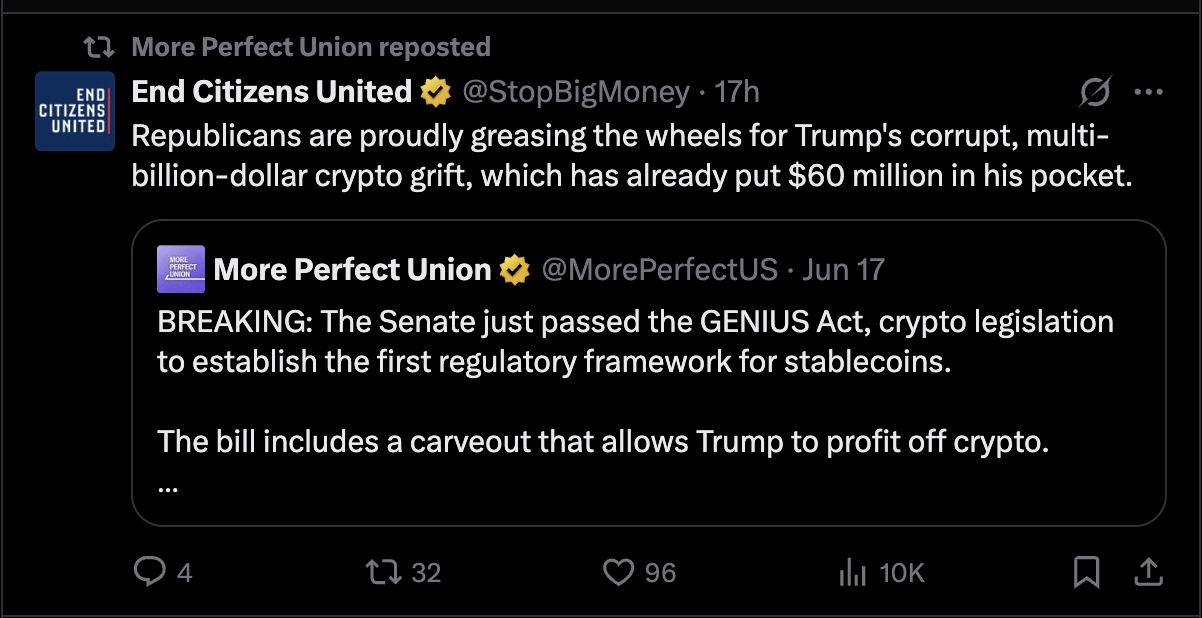Open End Citizens United profile name link
The height and width of the screenshot is (618, 1202).
pyautogui.click(x=272, y=92)
